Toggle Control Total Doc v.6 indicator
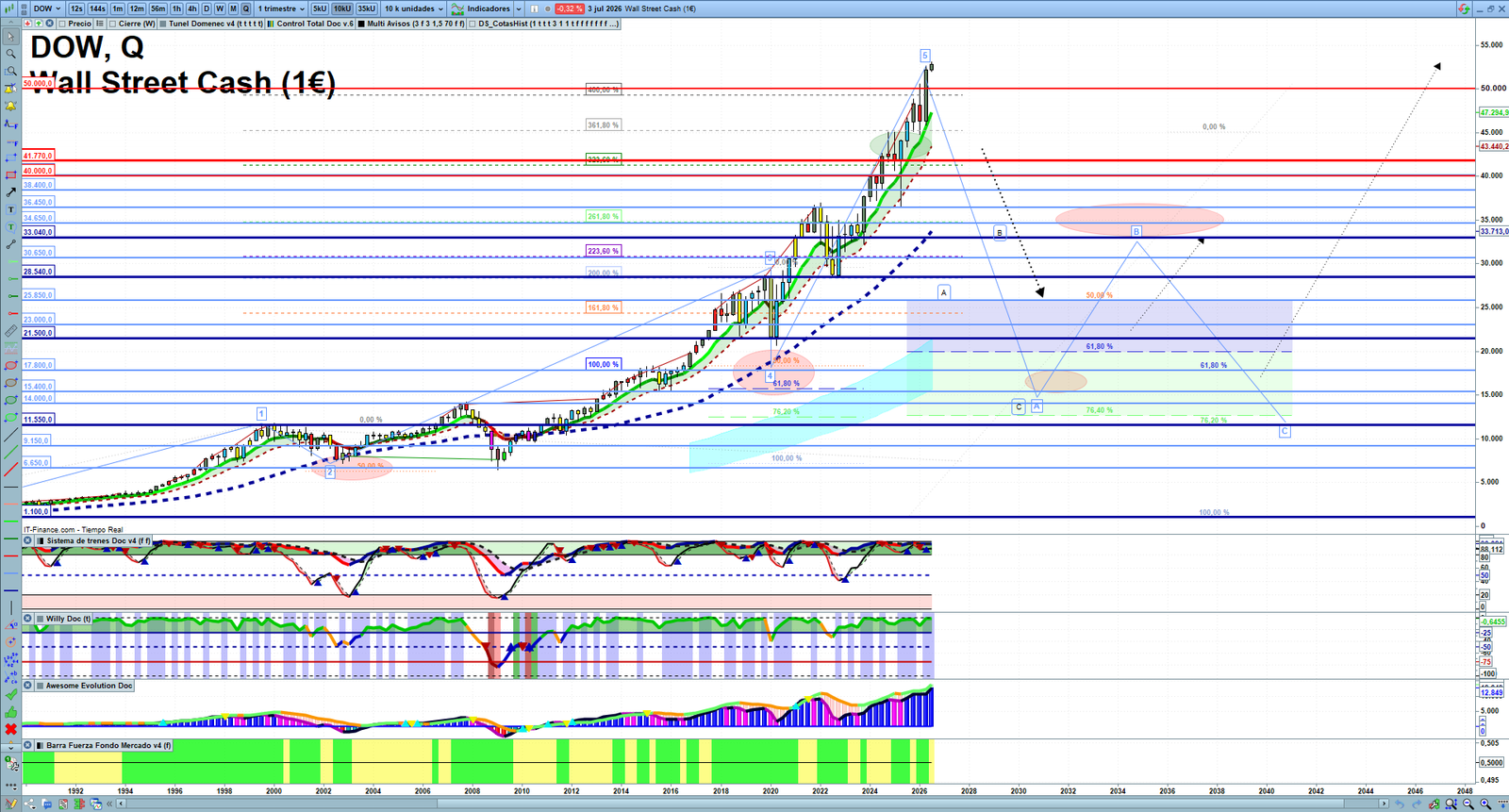Image resolution: width=1509 pixels, height=812 pixels. click(272, 24)
